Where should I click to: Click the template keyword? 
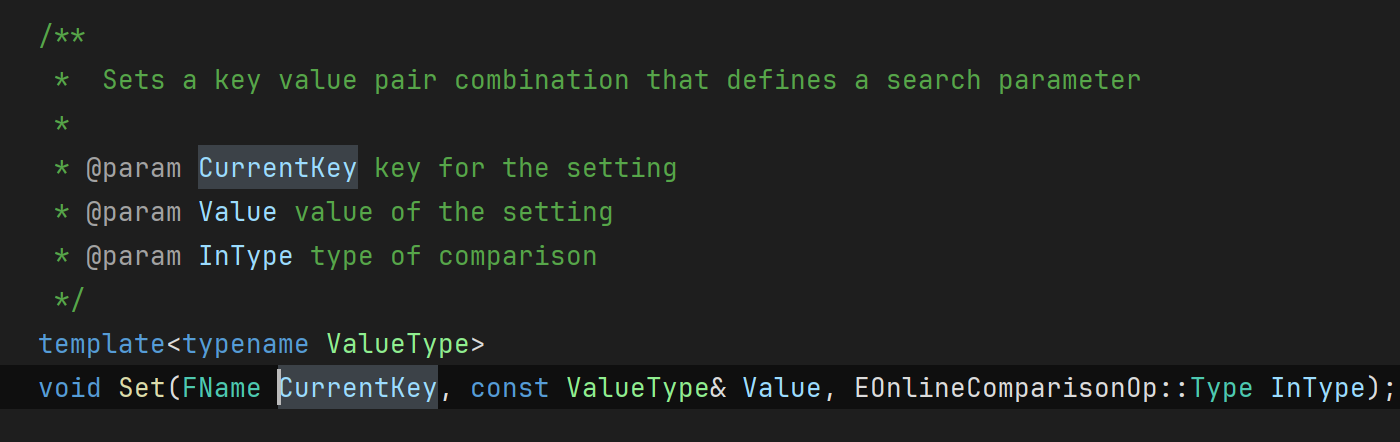(102, 345)
